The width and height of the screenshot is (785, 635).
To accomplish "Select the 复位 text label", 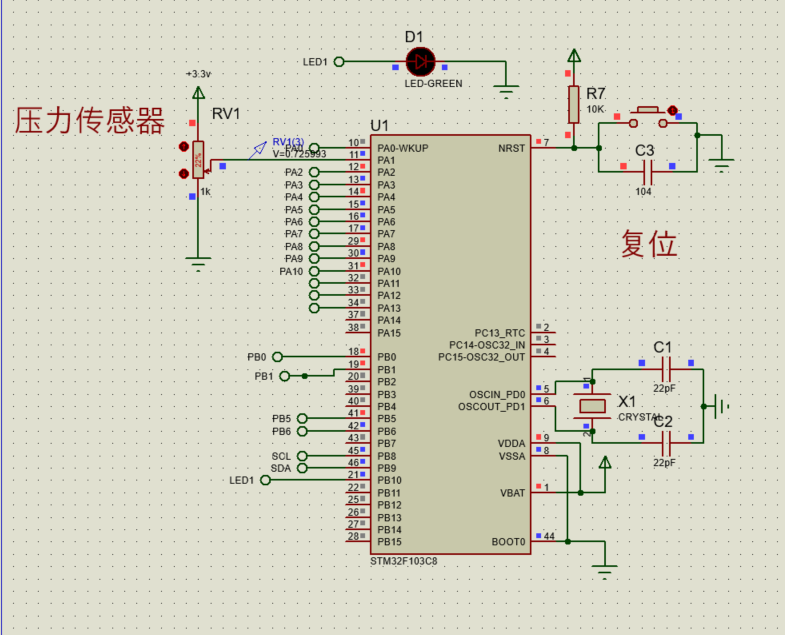I will click(649, 244).
